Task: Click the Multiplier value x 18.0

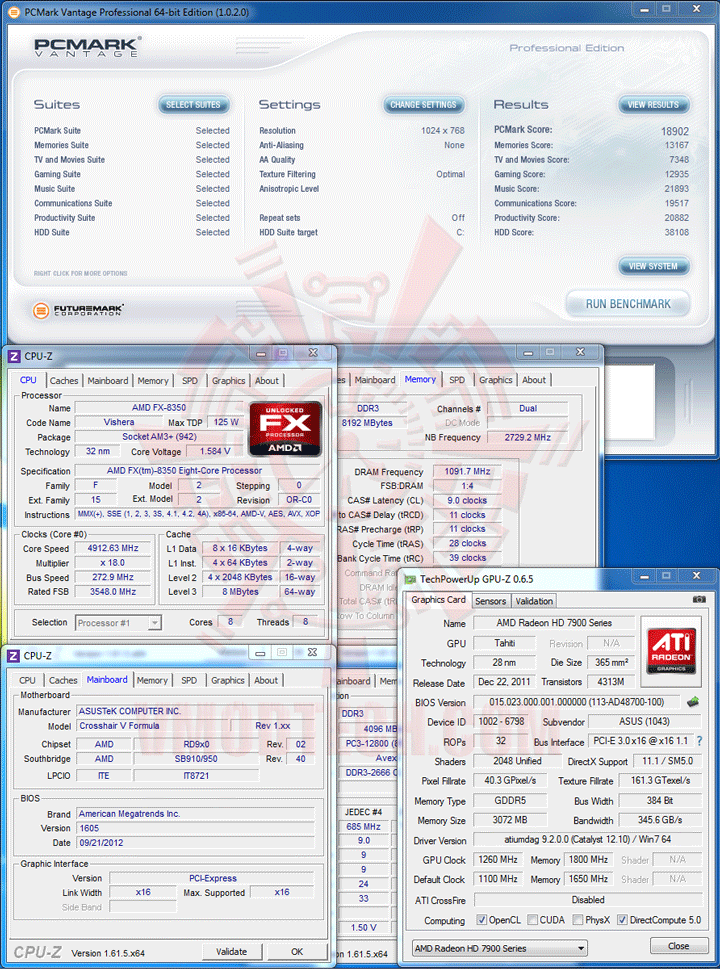Action: (113, 563)
